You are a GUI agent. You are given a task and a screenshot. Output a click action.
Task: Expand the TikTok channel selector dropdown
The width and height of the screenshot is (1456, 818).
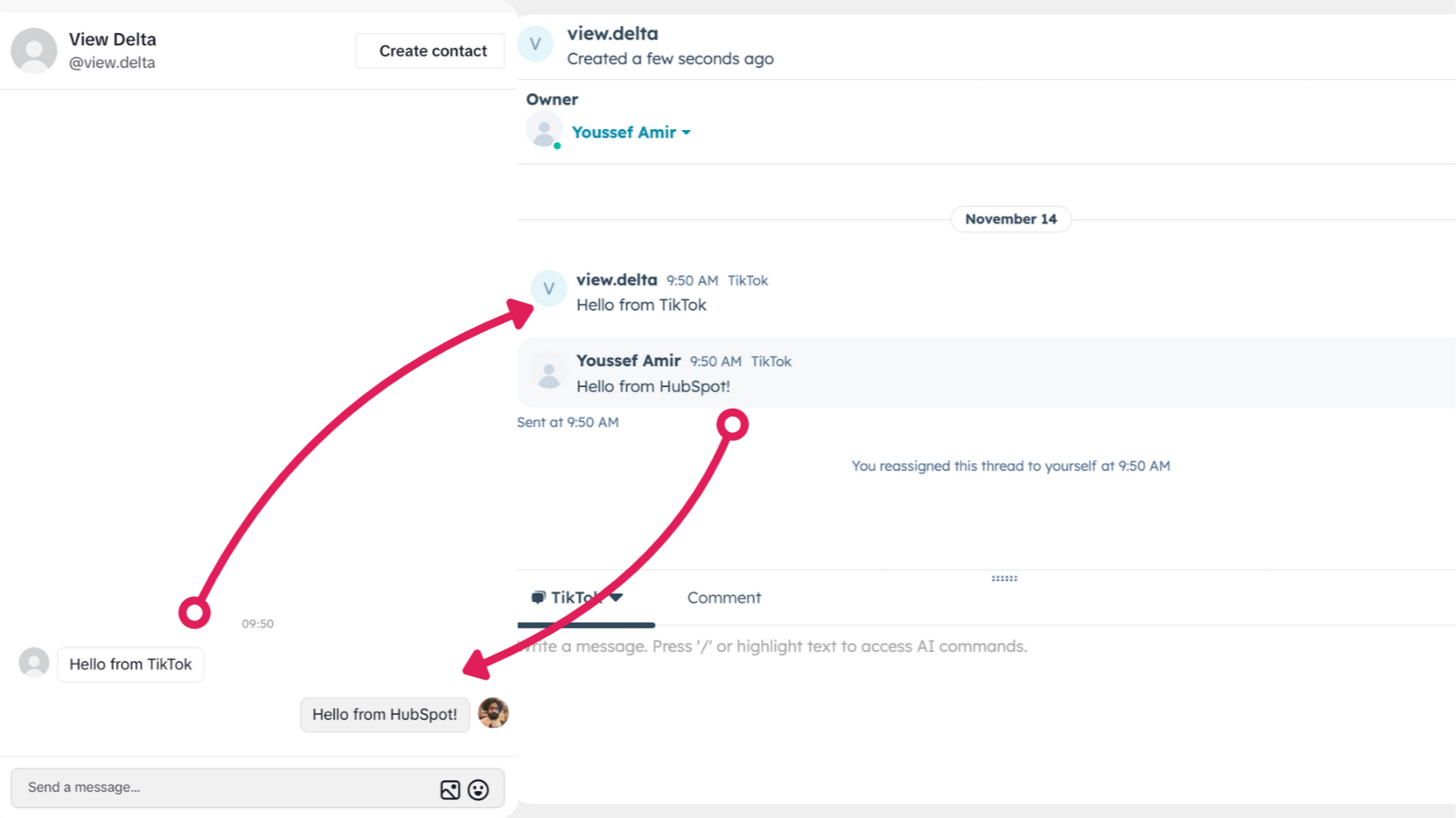pos(616,596)
